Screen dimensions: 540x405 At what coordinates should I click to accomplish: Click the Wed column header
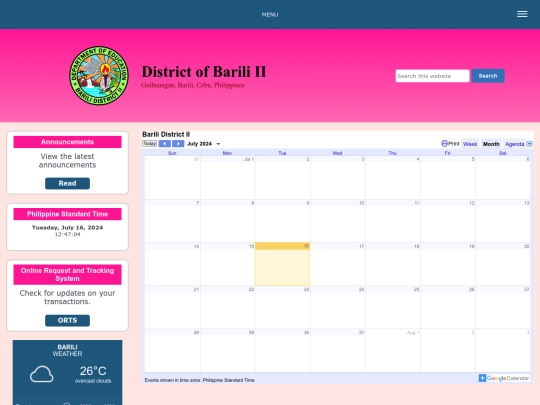[337, 153]
